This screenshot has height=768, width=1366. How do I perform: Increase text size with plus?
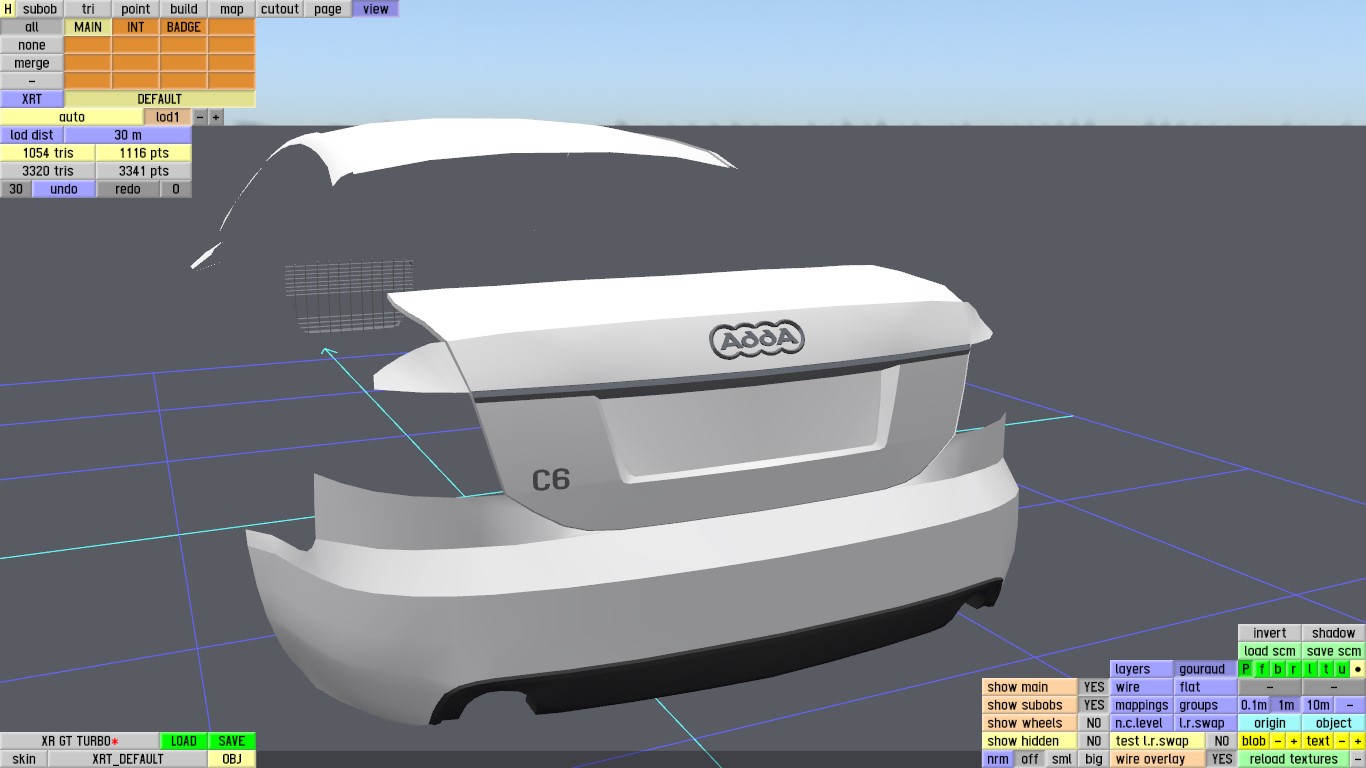point(1358,741)
